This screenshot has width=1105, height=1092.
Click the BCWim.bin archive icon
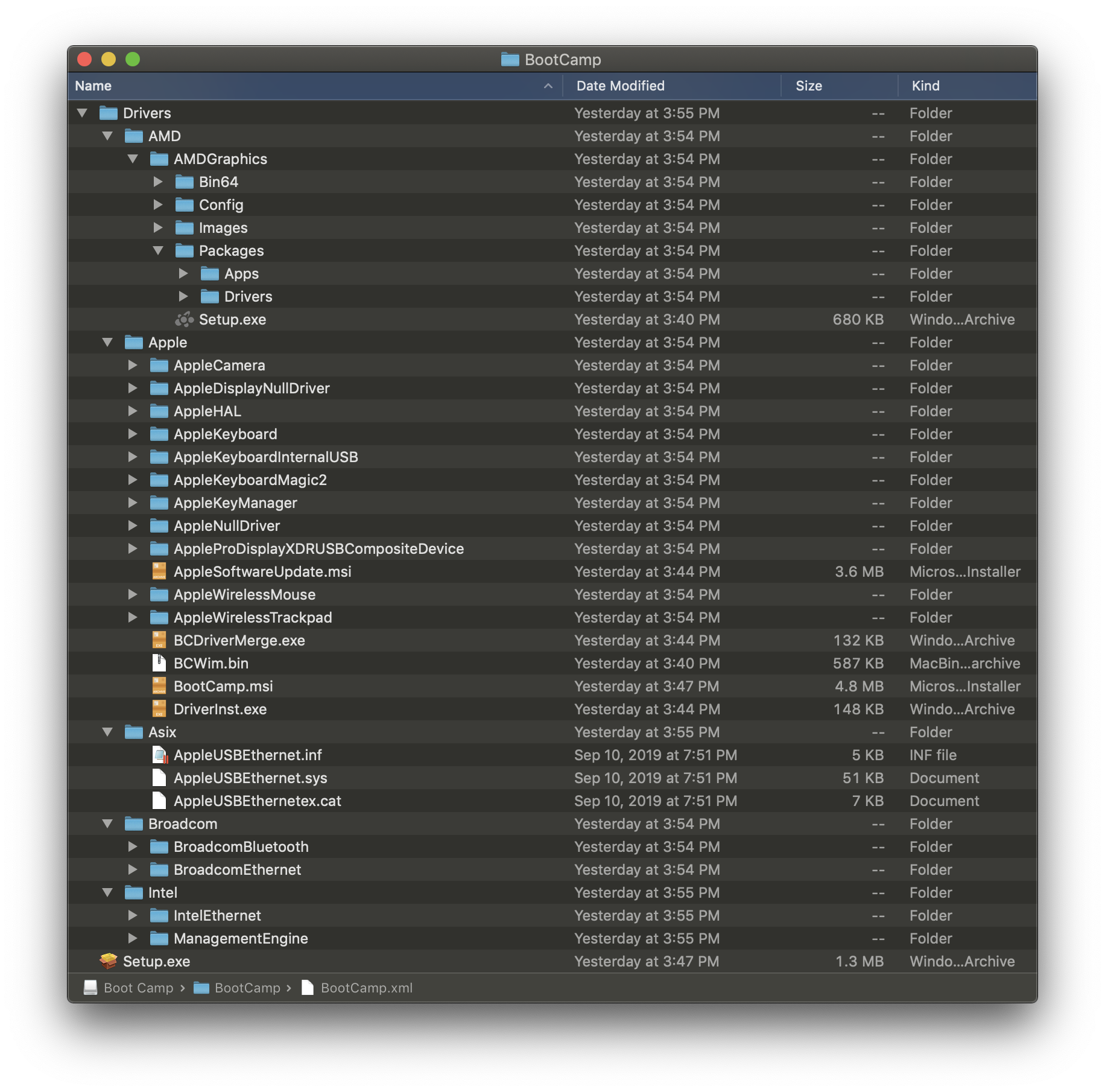tap(159, 663)
